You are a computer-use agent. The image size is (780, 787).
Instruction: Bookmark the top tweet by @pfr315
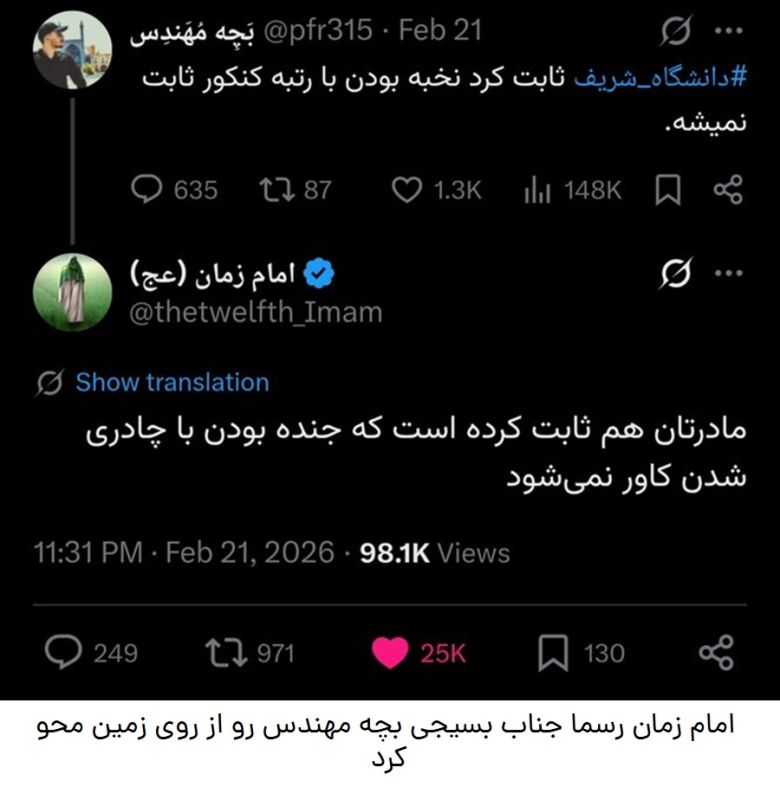coord(667,190)
